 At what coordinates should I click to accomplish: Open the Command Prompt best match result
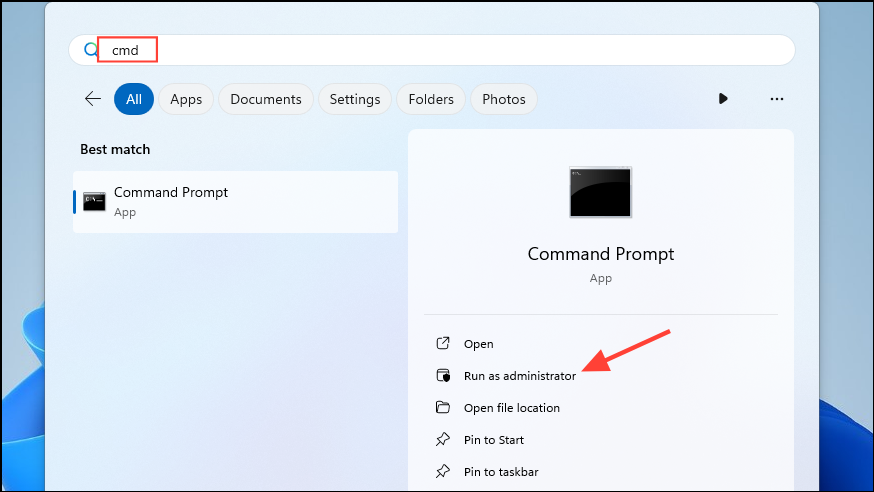(235, 202)
